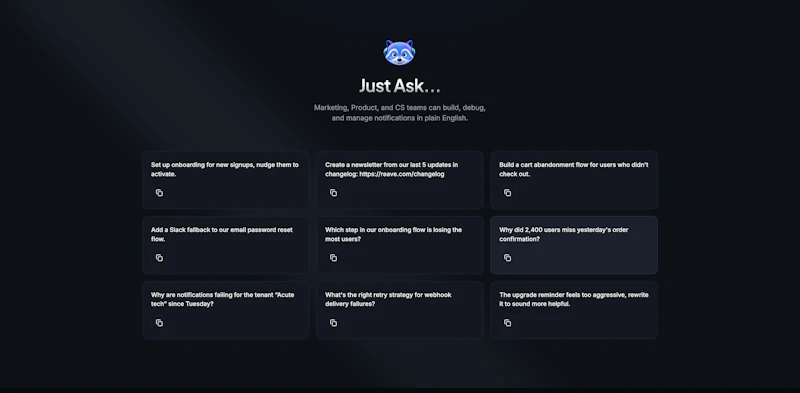Copy the Slack fallback prompt

[x=159, y=258]
